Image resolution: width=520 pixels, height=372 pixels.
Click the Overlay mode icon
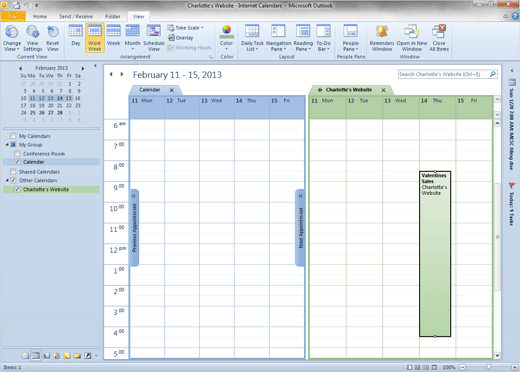click(171, 38)
